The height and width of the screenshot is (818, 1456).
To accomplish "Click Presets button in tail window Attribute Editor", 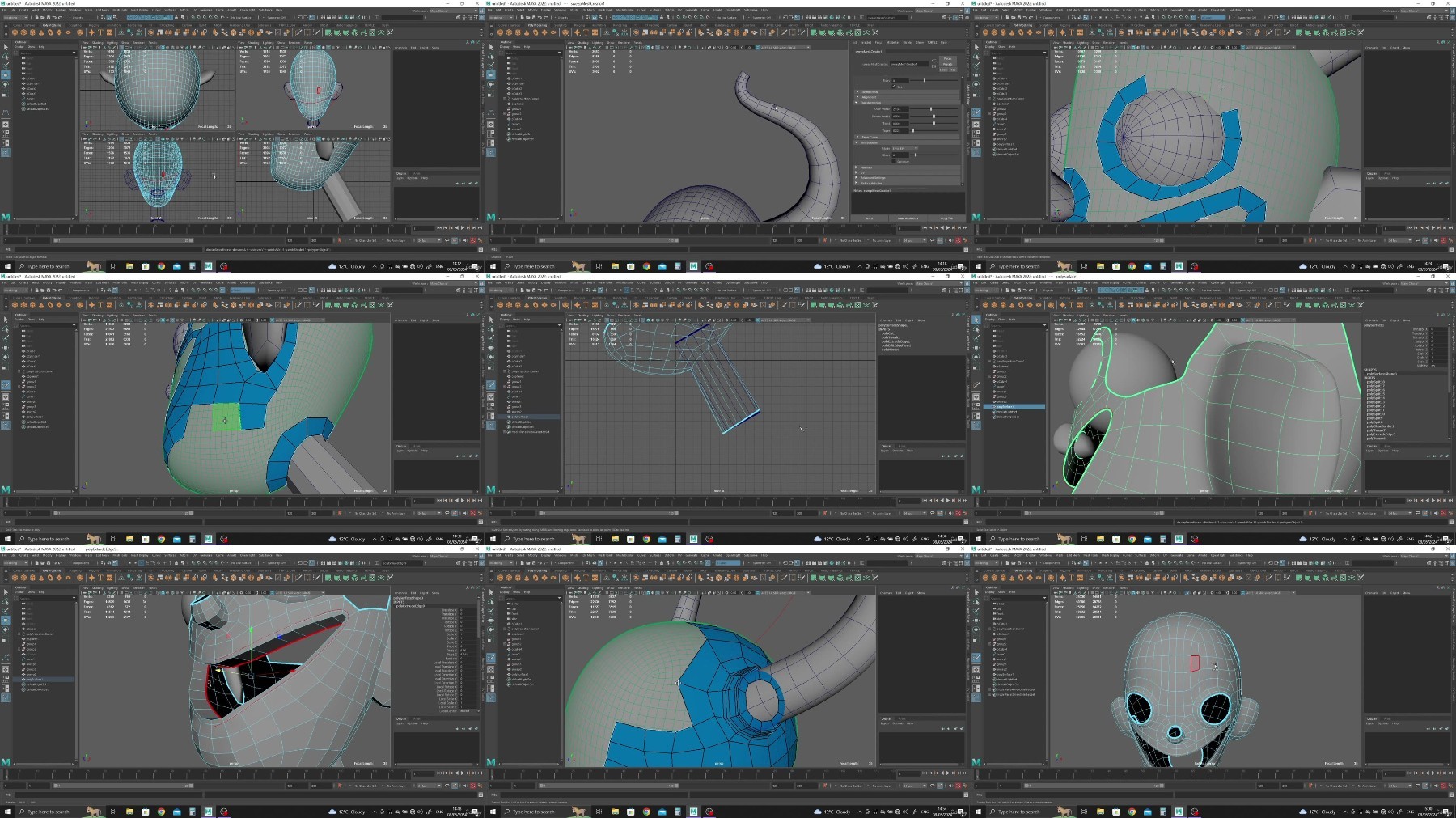I will click(948, 65).
